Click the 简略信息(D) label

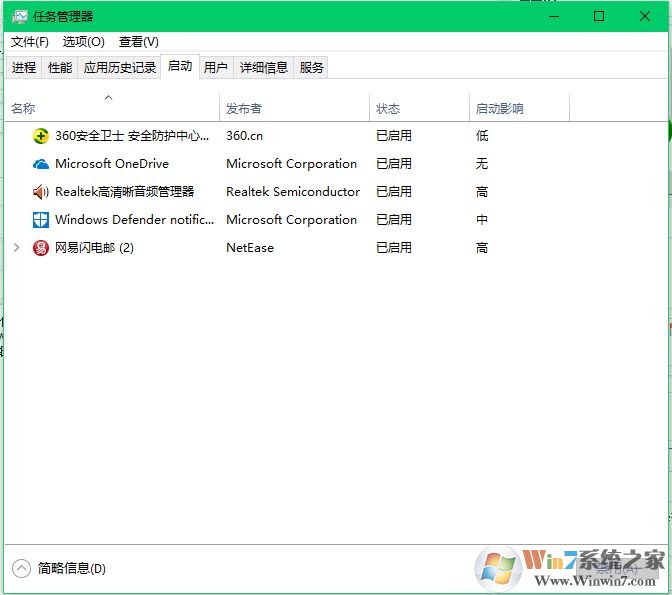click(72, 568)
